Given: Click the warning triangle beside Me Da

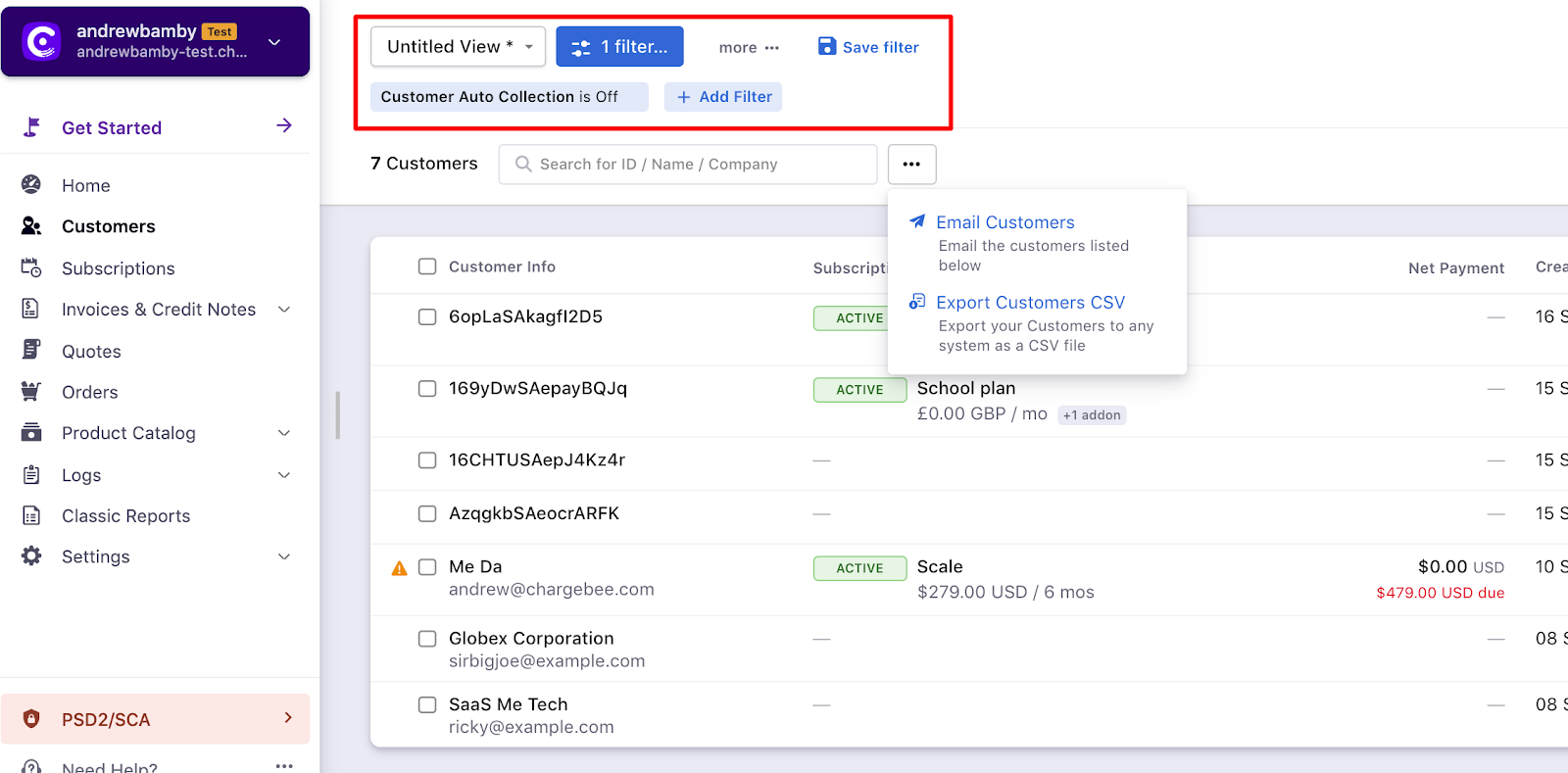Looking at the screenshot, I should [399, 568].
